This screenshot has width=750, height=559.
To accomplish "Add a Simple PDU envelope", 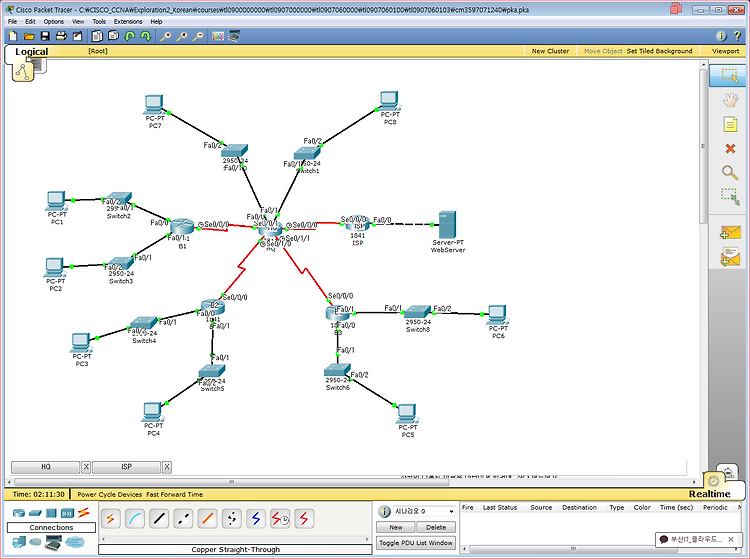I will (x=730, y=233).
